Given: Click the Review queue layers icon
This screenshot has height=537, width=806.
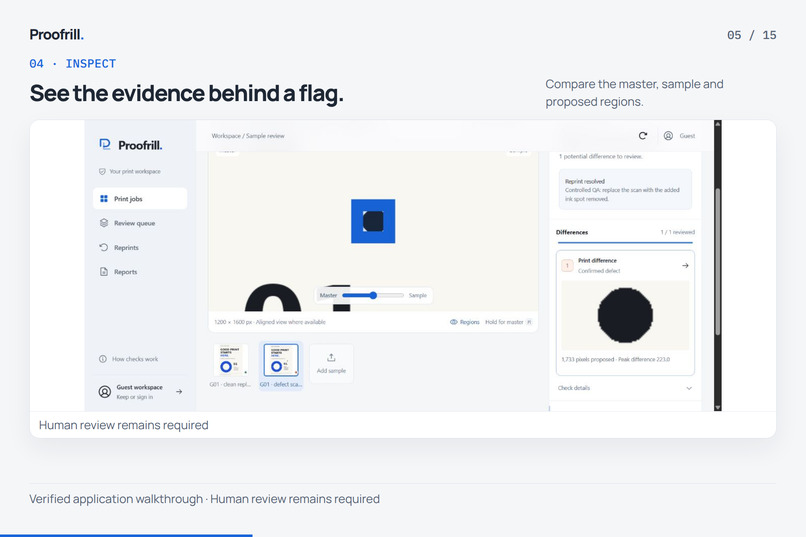Looking at the screenshot, I should (104, 223).
